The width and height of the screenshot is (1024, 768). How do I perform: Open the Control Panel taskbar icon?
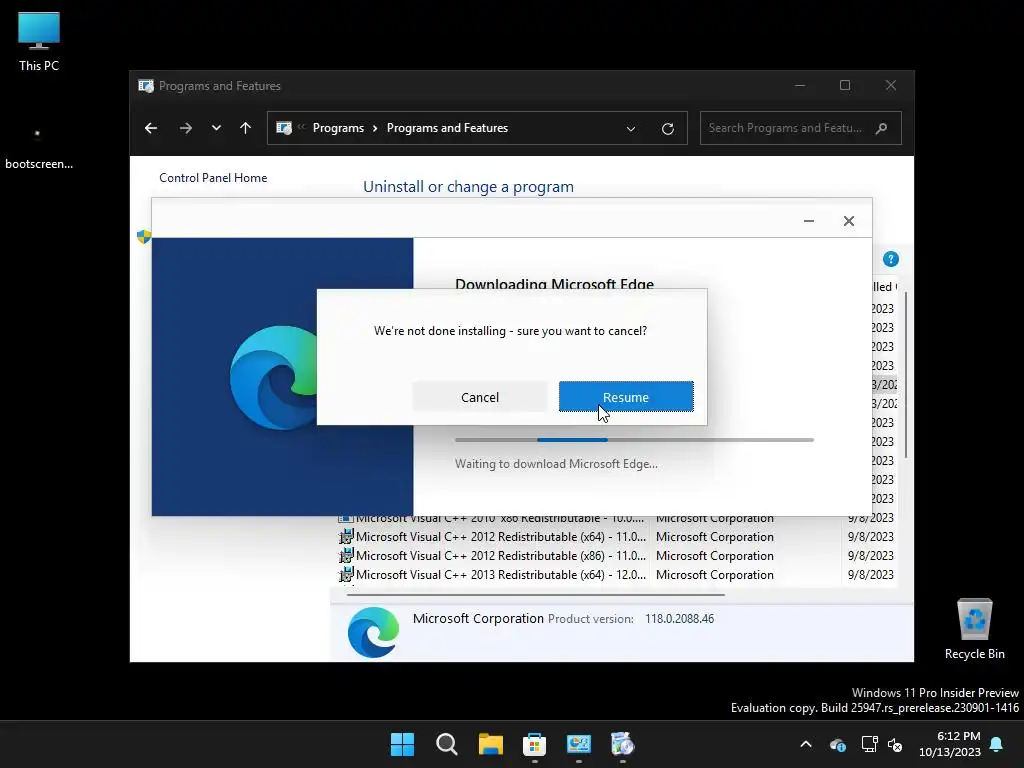pos(579,744)
